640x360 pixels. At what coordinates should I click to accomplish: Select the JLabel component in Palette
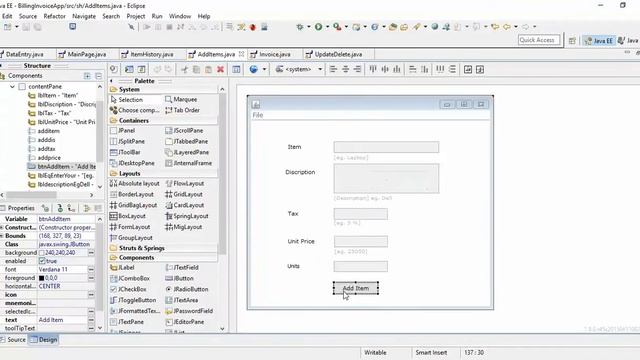pos(122,267)
